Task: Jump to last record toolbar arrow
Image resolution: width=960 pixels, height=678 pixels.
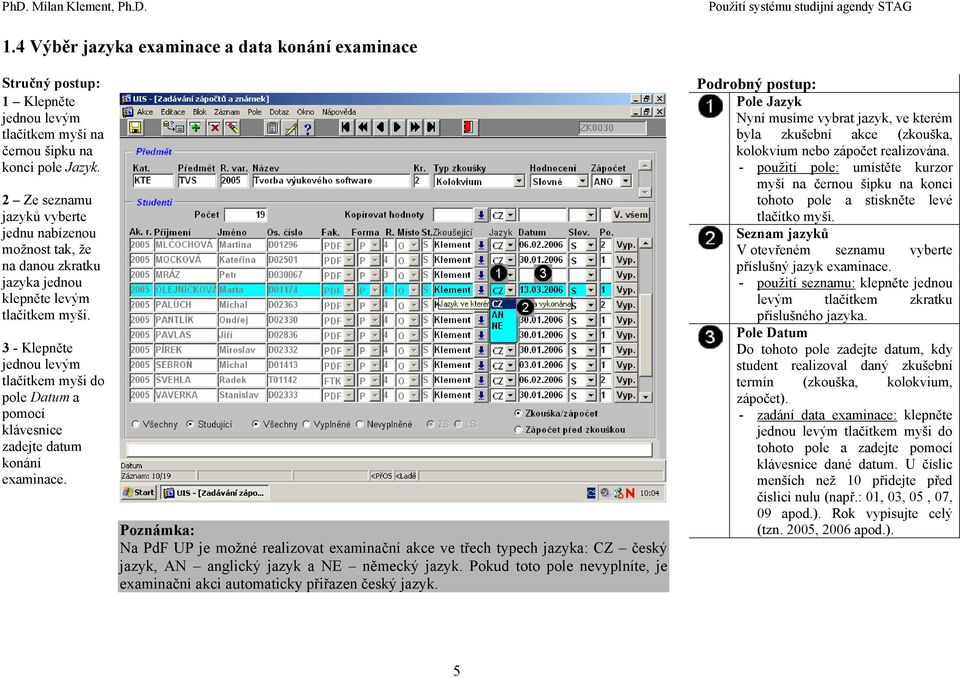Action: [432, 127]
